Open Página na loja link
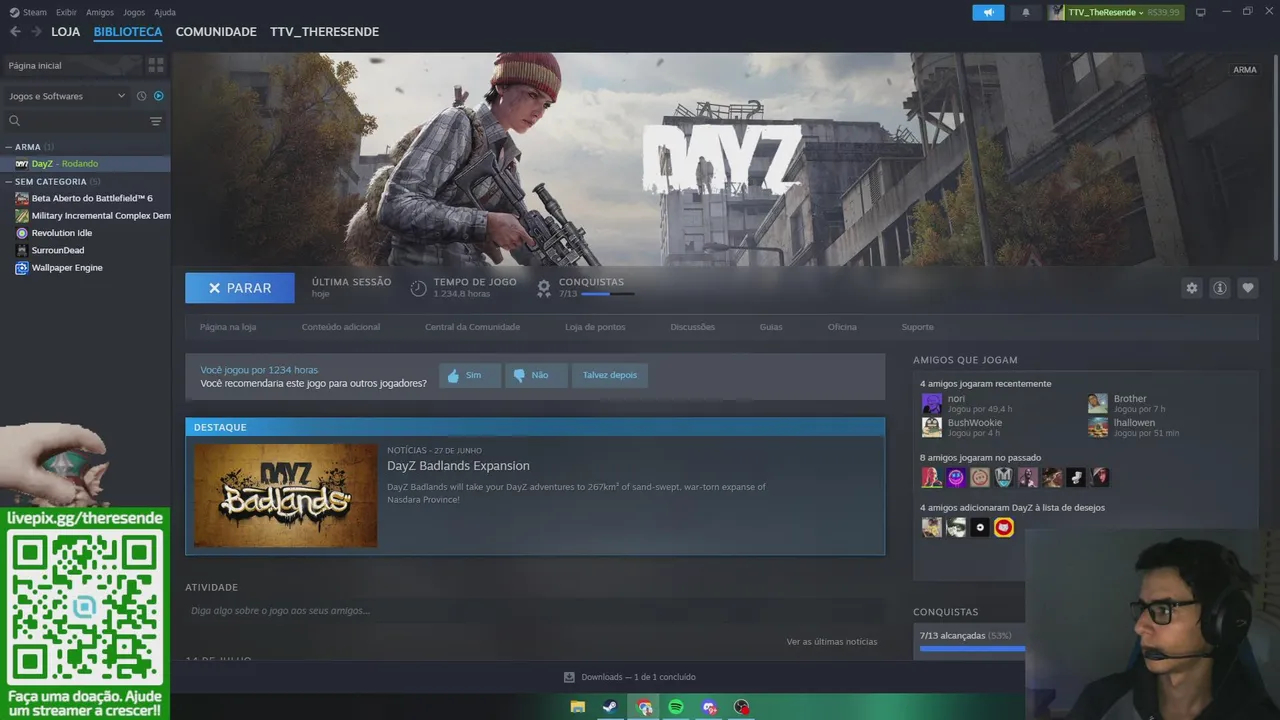Image resolution: width=1280 pixels, height=720 pixels. 228,327
